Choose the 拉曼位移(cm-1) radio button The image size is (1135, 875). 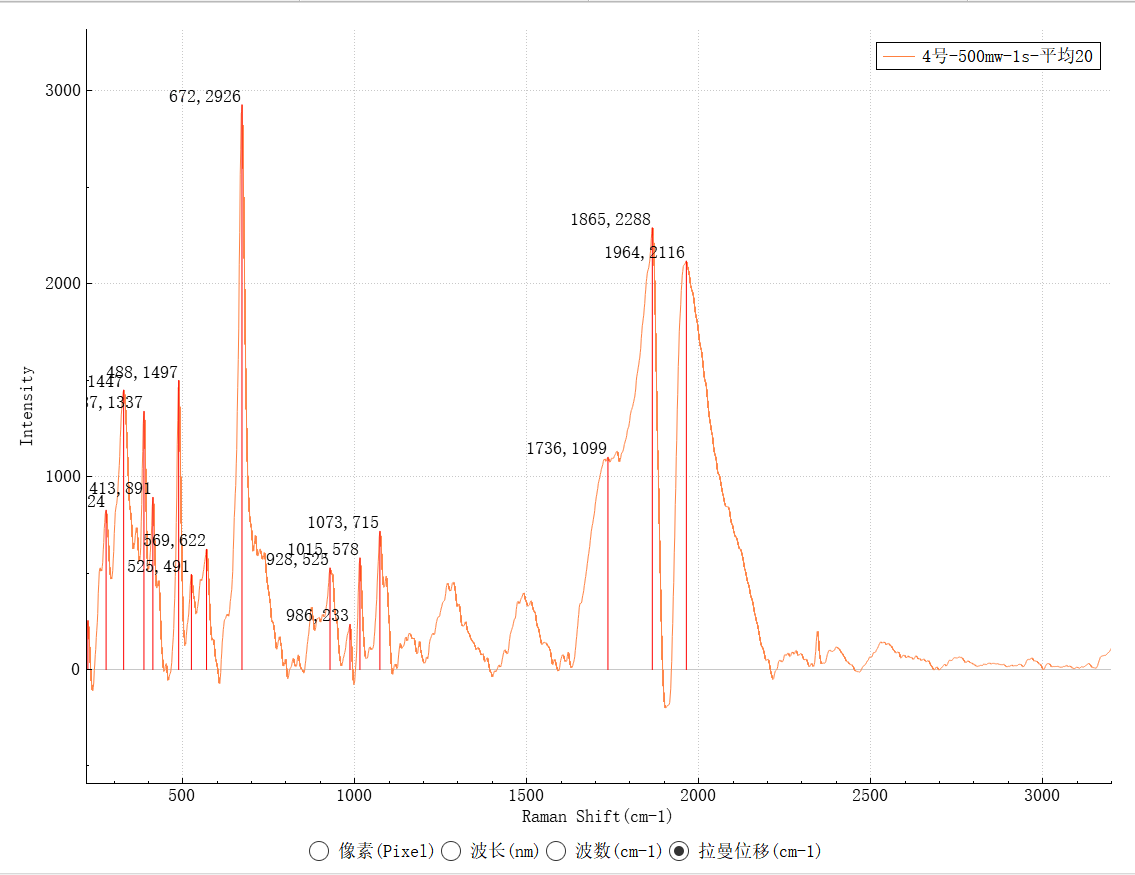679,851
